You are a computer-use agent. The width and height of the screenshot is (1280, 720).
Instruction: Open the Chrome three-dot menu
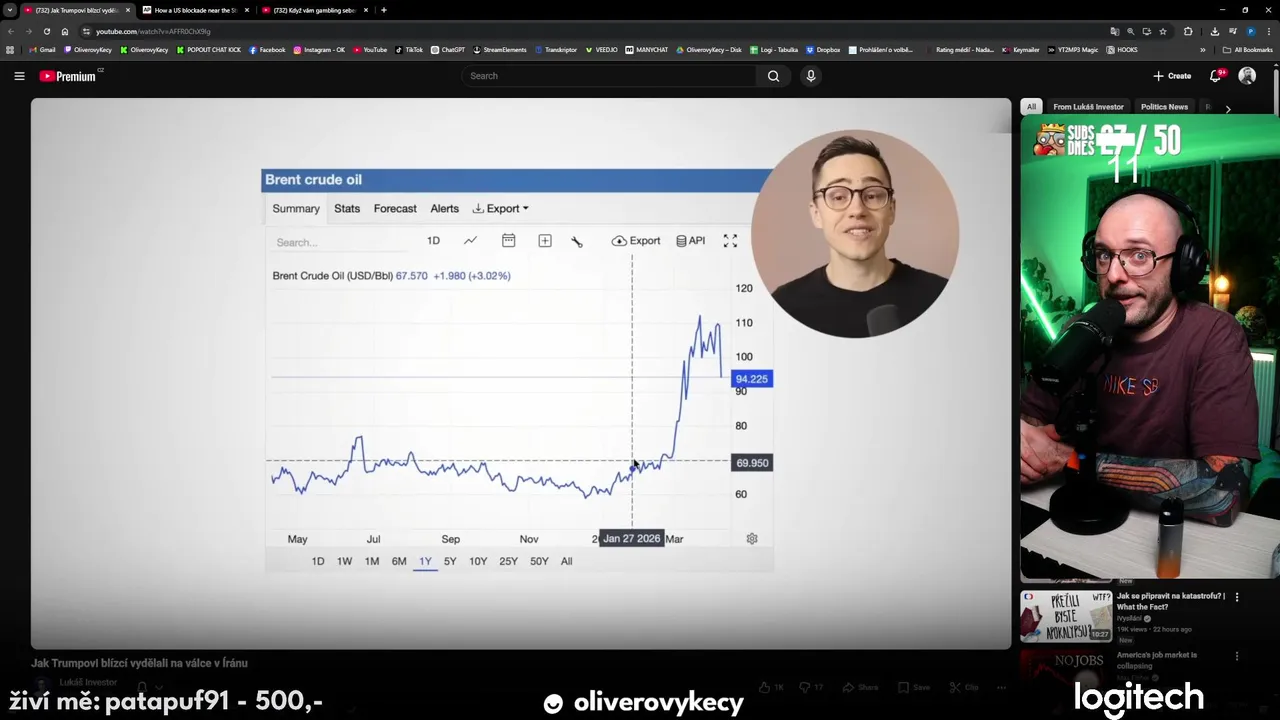pyautogui.click(x=1269, y=31)
